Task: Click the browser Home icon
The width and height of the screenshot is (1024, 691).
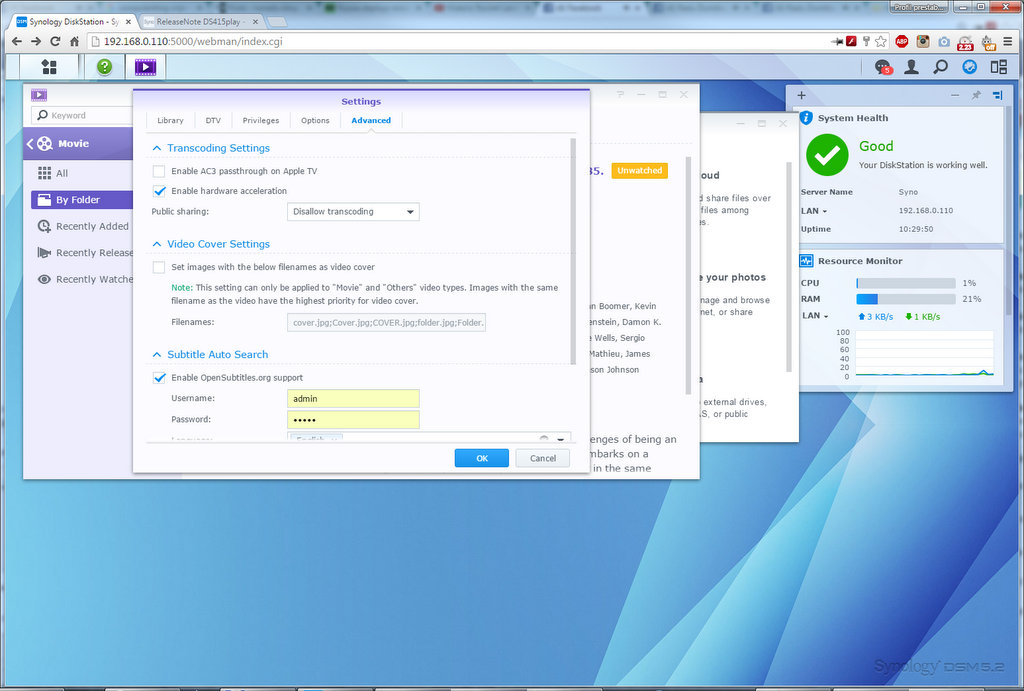Action: (x=74, y=42)
